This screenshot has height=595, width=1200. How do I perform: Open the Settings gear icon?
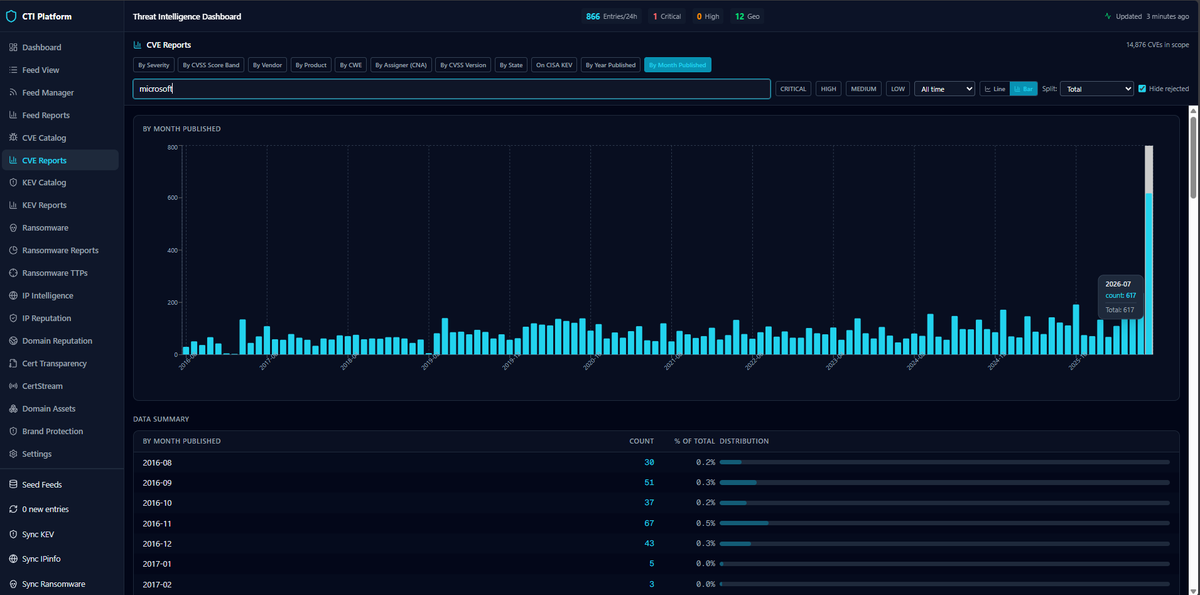pyautogui.click(x=12, y=454)
